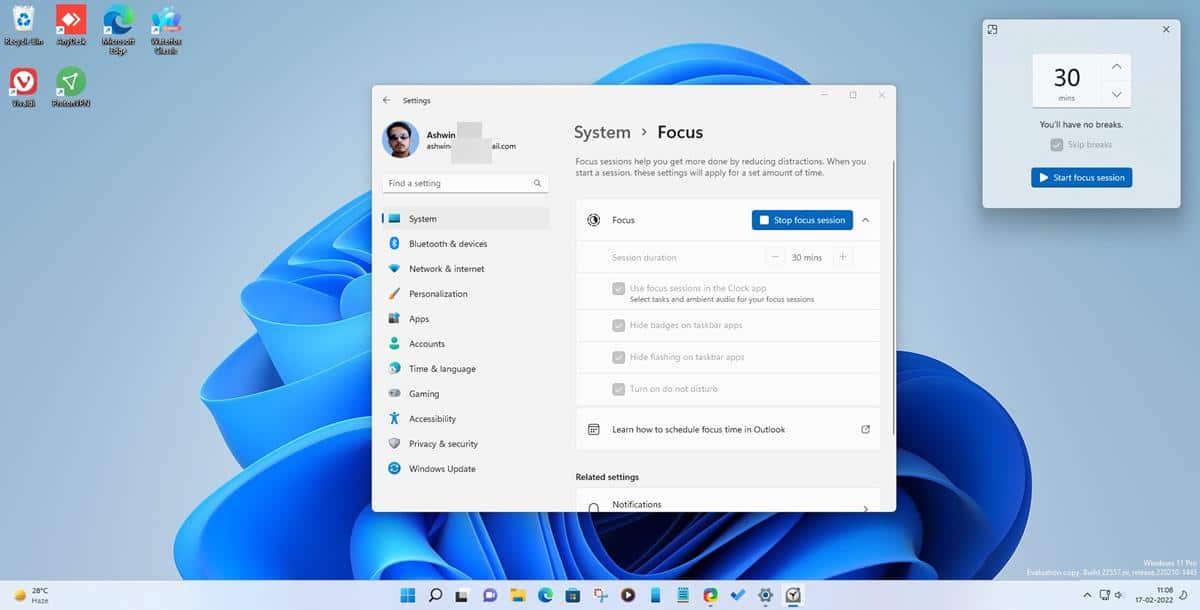1200x610 pixels.
Task: Open the Microsoft Edge desktop shortcut
Action: [118, 28]
